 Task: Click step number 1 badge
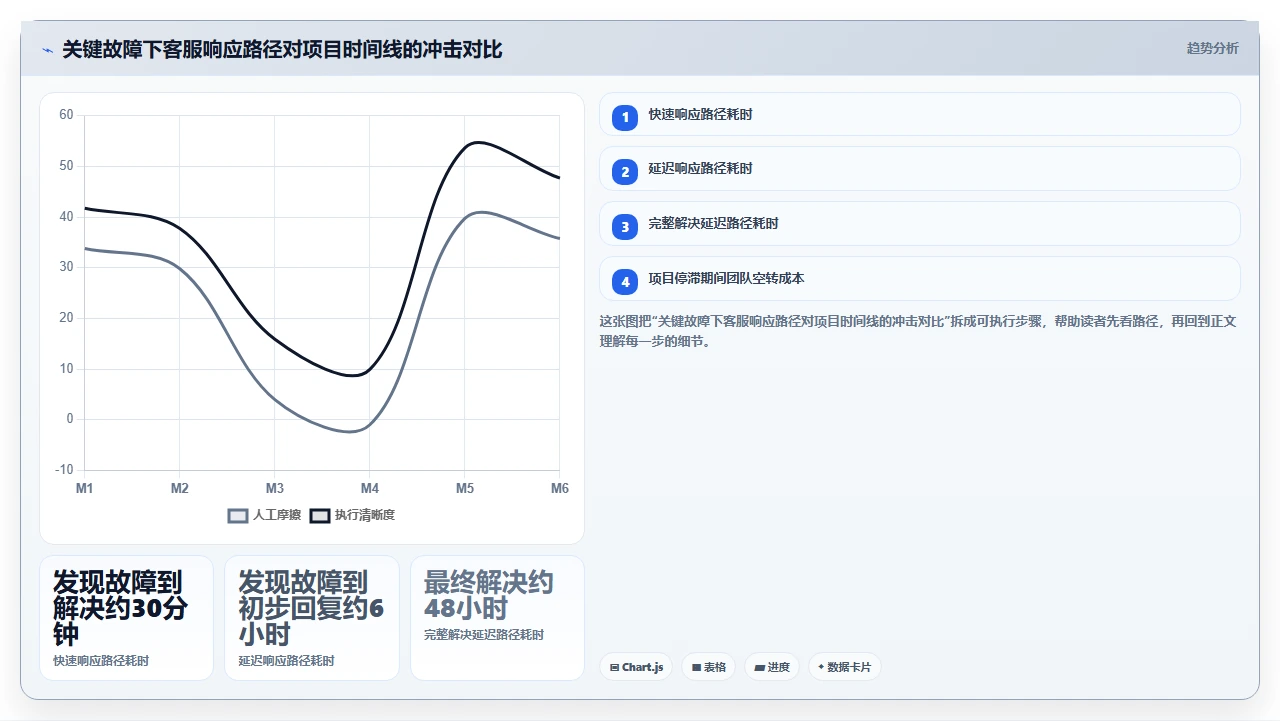(x=625, y=117)
